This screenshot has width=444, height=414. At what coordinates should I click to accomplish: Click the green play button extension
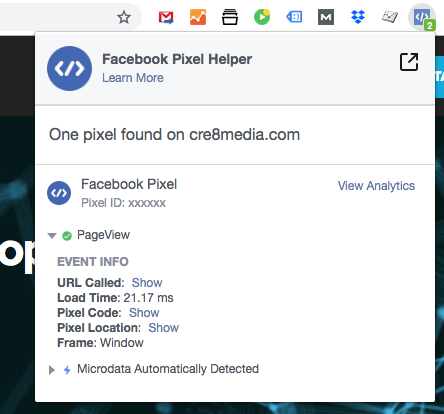tap(262, 17)
